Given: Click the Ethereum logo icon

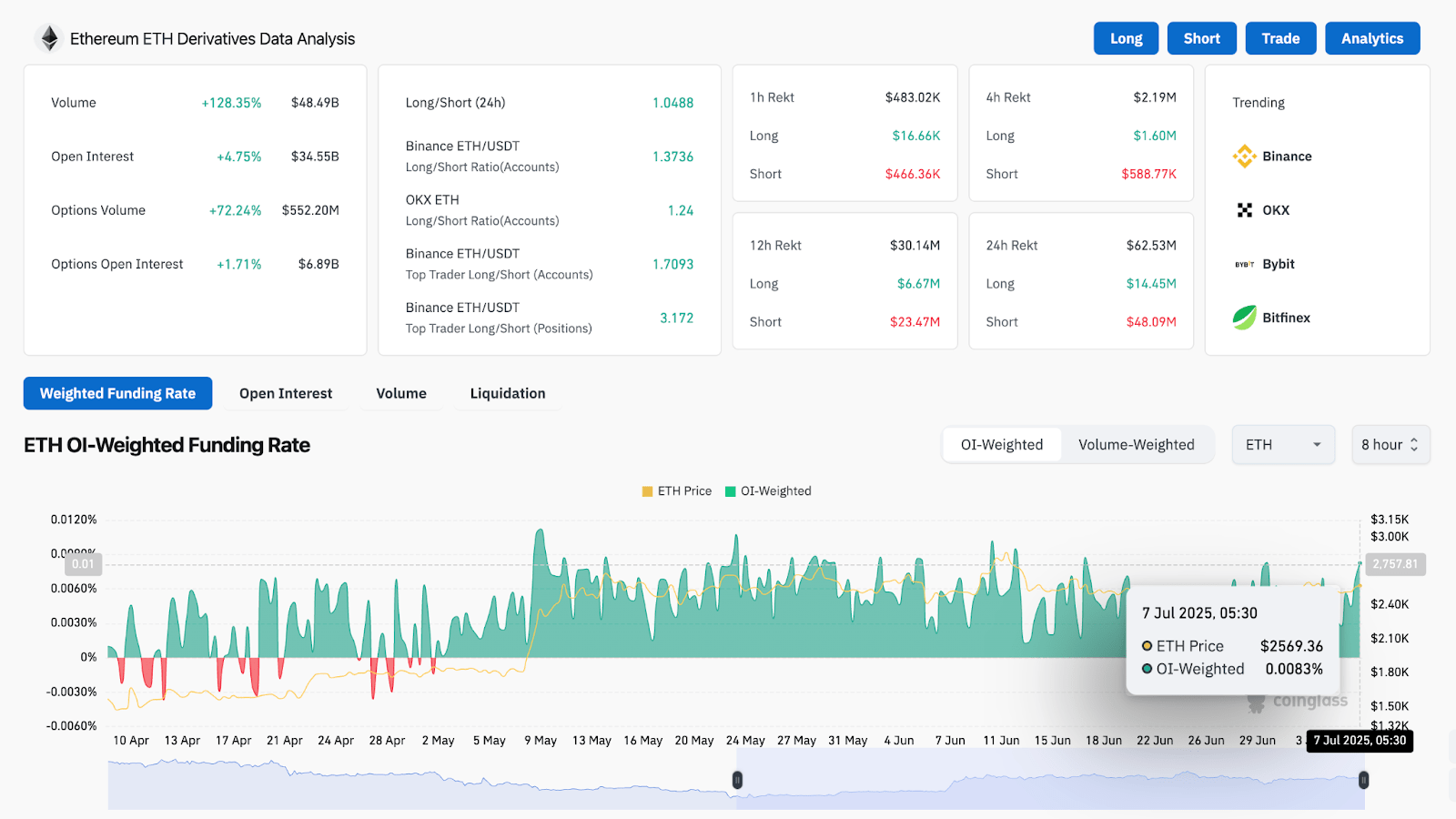Looking at the screenshot, I should [49, 38].
